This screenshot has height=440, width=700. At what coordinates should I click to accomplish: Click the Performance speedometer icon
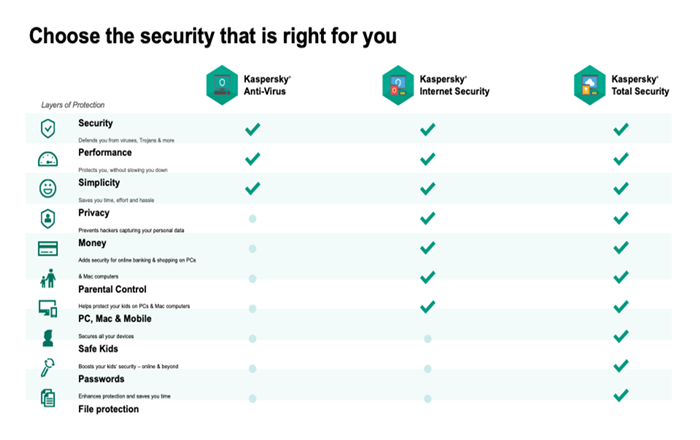[48, 159]
